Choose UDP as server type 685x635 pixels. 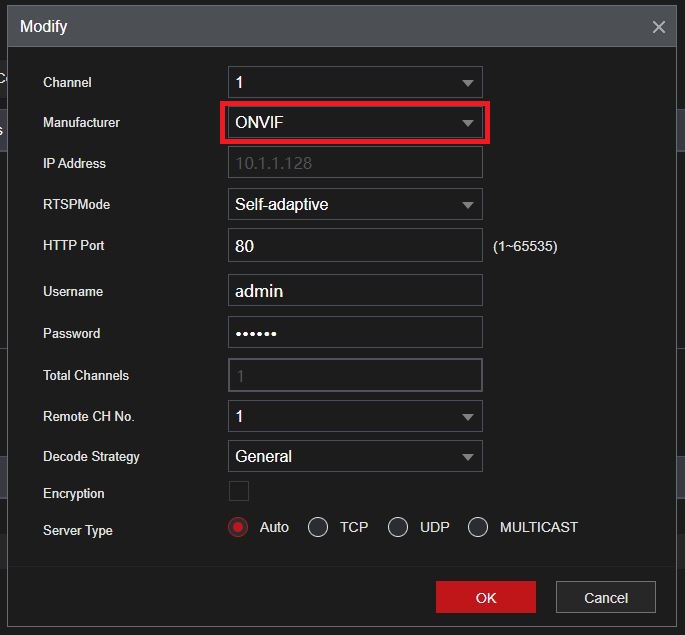[398, 527]
